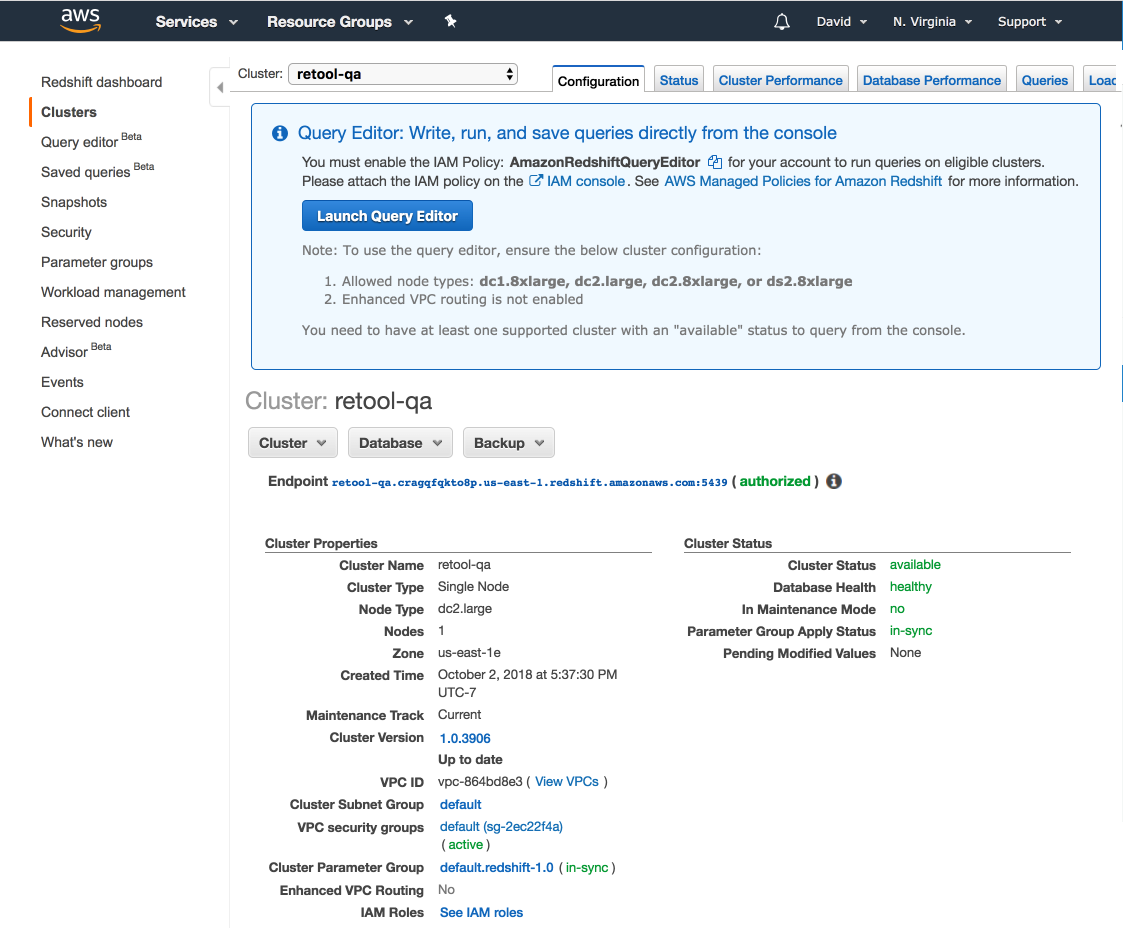Viewport: 1123px width, 928px height.
Task: Open Parameter groups in the sidebar
Action: [97, 263]
